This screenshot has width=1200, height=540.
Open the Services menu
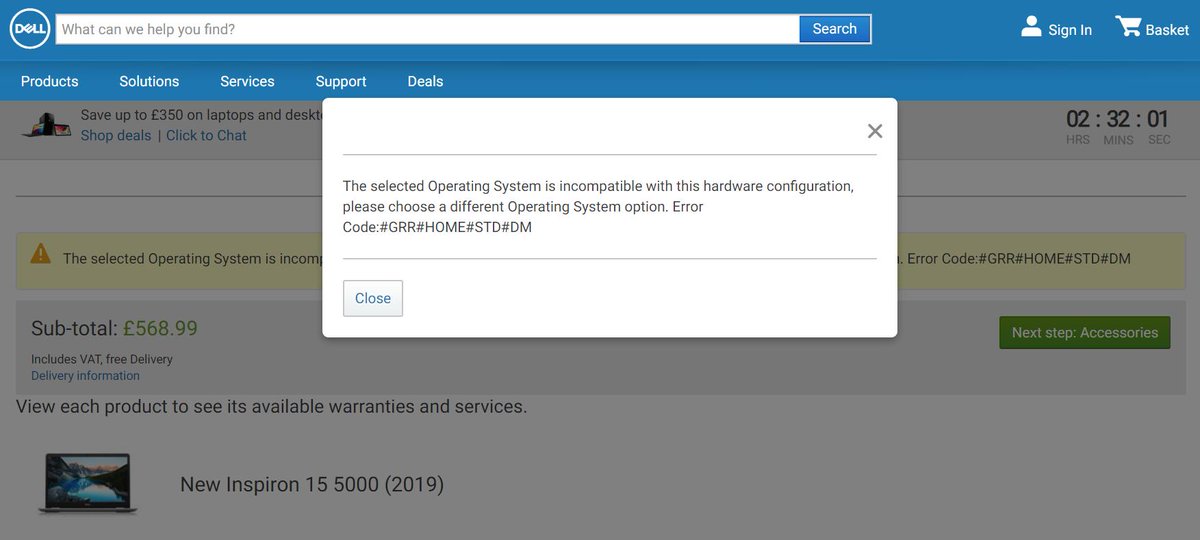click(x=247, y=82)
